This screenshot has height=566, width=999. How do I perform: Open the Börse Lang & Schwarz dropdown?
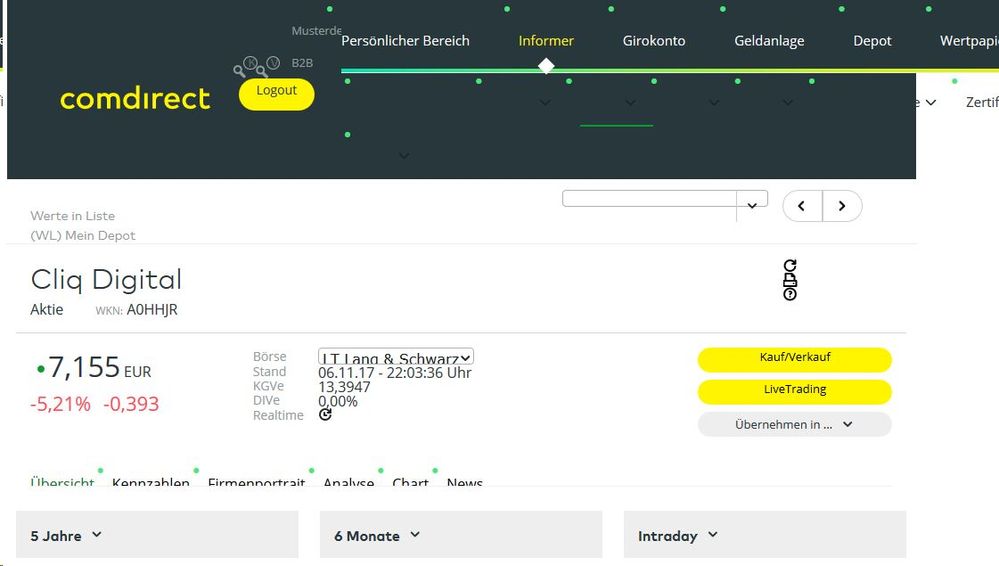[x=396, y=357]
